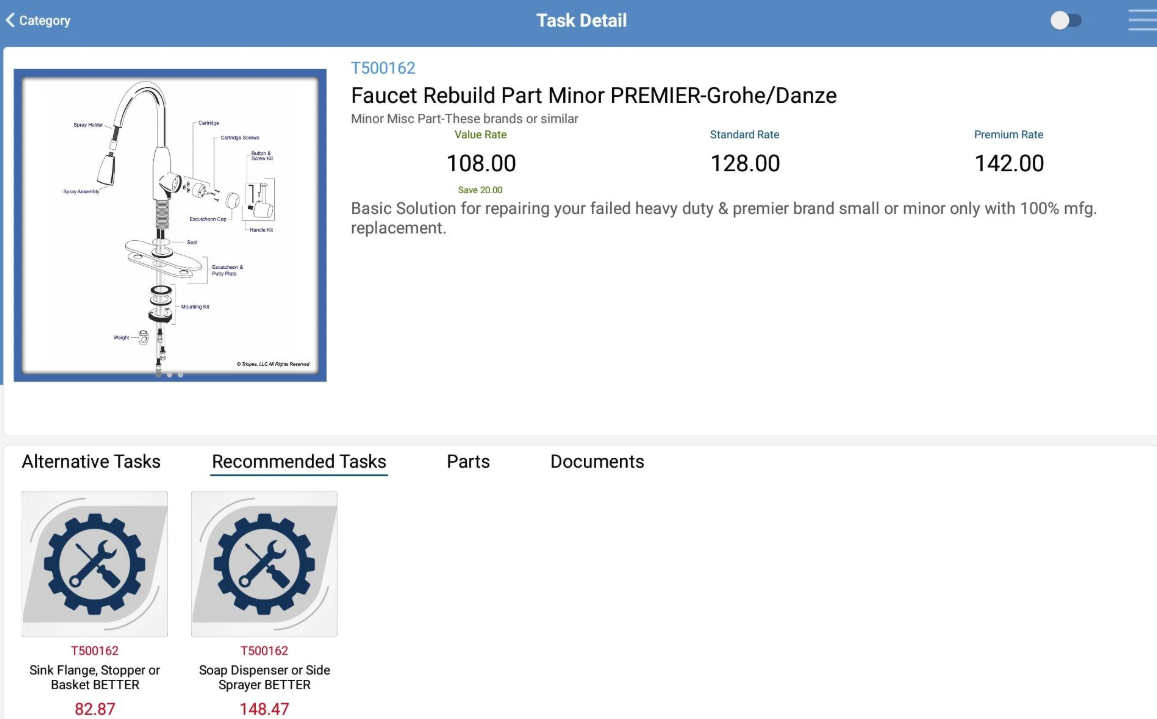Open the Sink Flange task gear icon
Viewport: 1157px width, 719px height.
coord(94,564)
